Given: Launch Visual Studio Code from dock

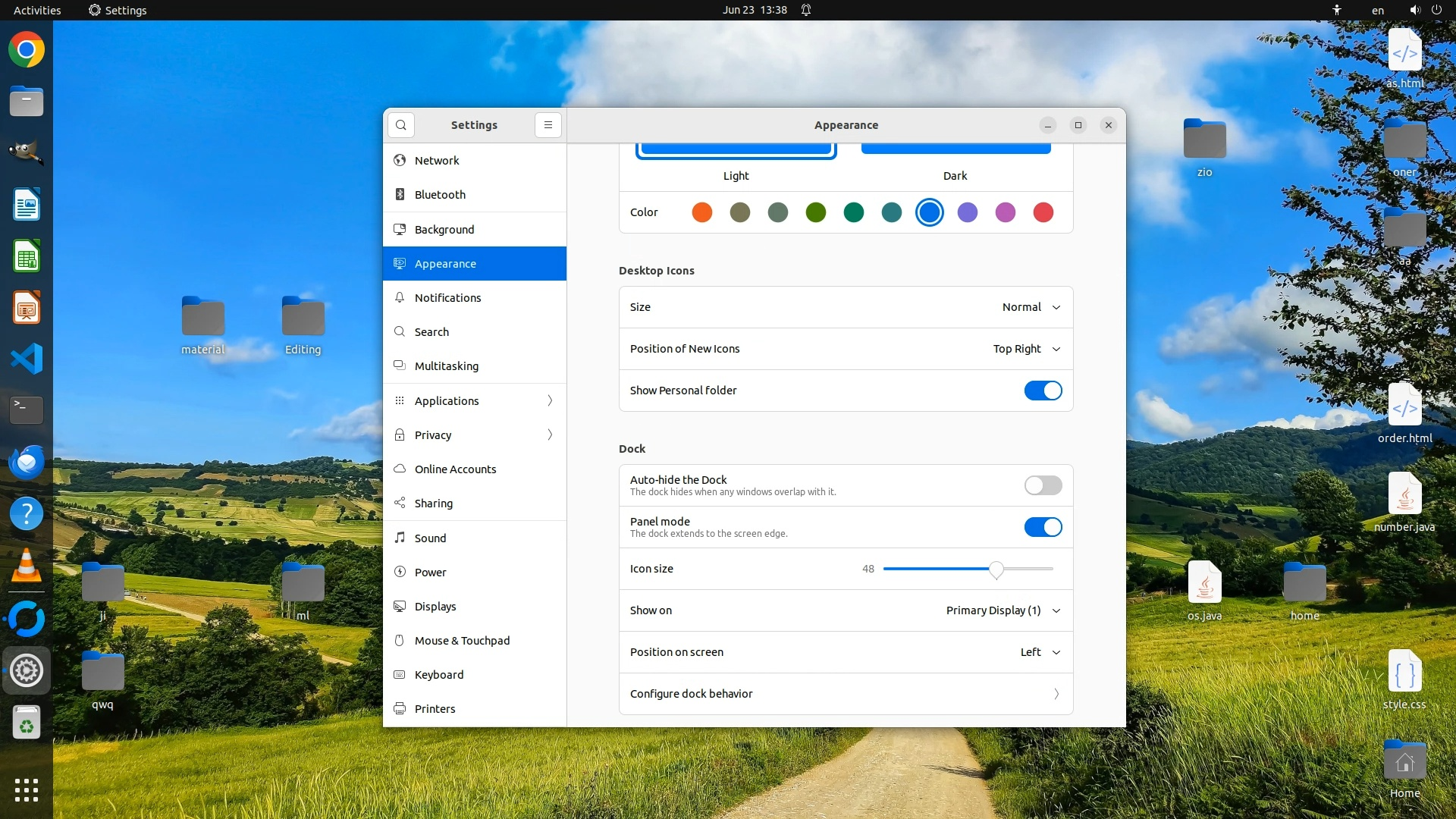Looking at the screenshot, I should tap(27, 359).
